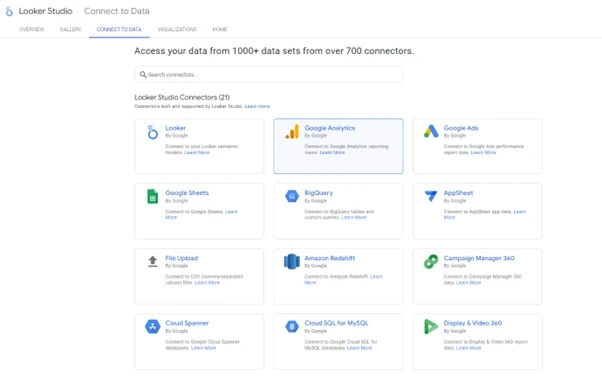Screen dimensions: 602x378
Task: Click Learn More in Cloud SQL for MySQL card
Action: (x=359, y=348)
